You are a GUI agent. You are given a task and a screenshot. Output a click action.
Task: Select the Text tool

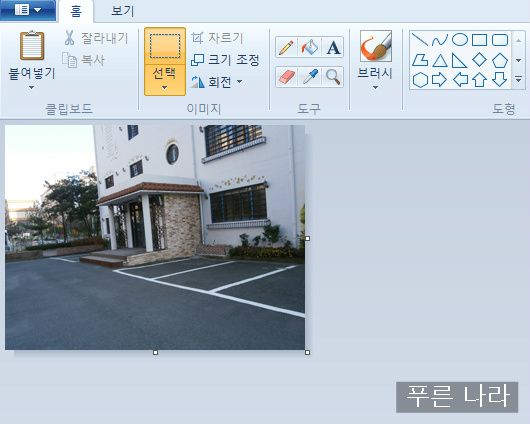tap(333, 47)
